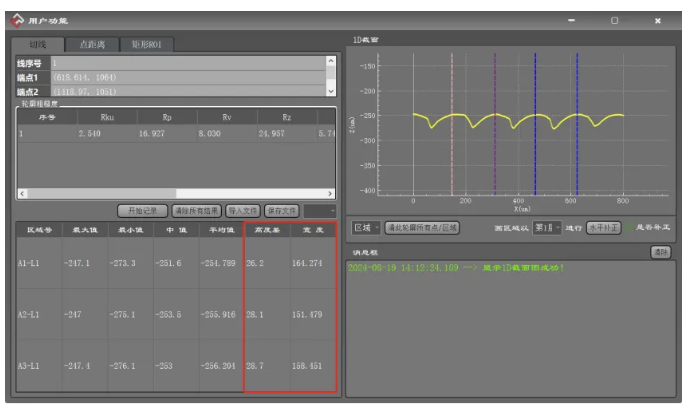Viewport: 688px width, 408px height.
Task: Click the left arrow of the roughness table scrollbar
Action: coord(21,193)
